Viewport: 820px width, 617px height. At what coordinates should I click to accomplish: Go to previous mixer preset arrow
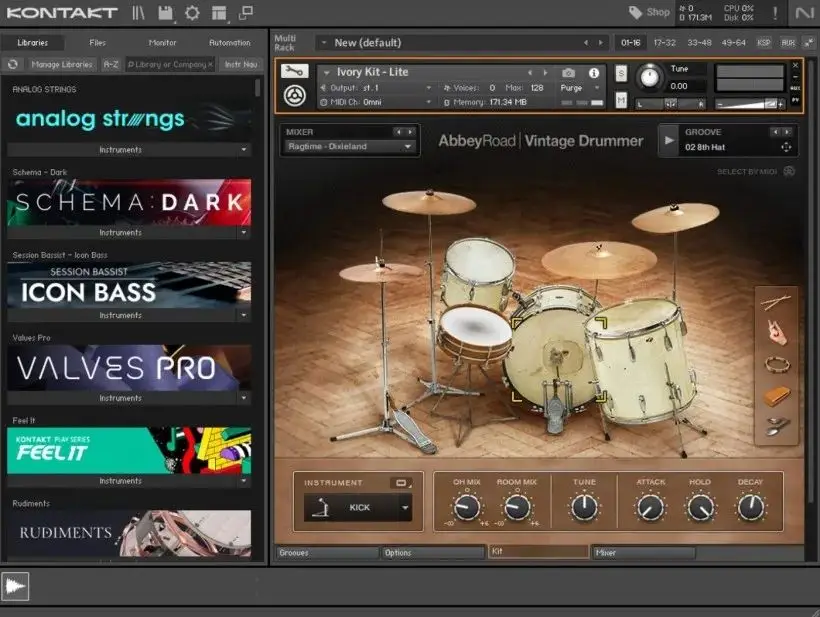398,132
